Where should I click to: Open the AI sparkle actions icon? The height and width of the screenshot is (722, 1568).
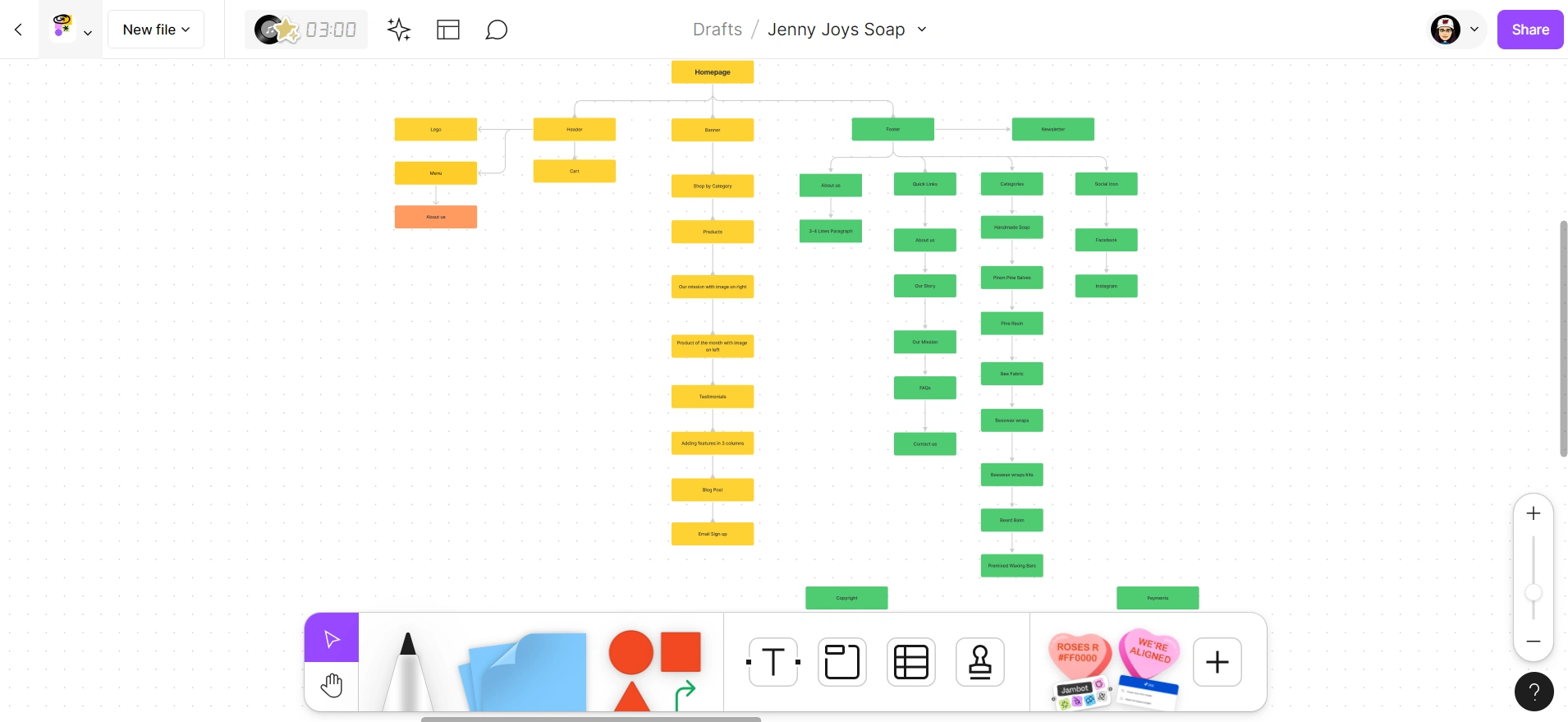point(399,30)
